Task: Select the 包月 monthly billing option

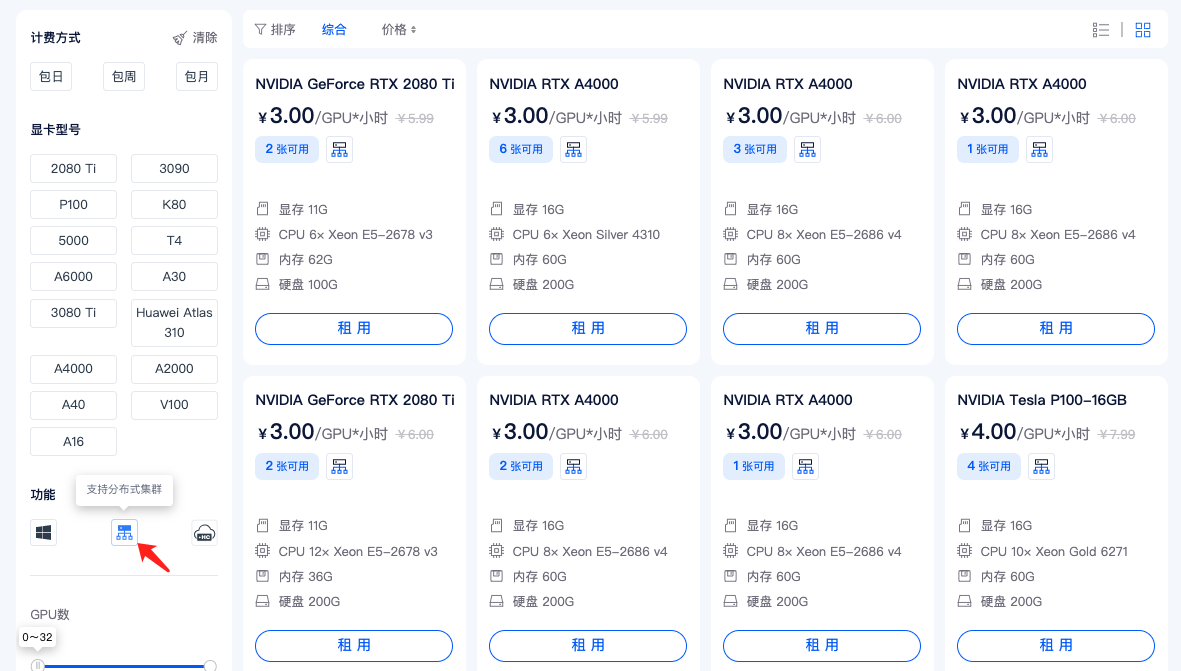Action: pyautogui.click(x=197, y=76)
